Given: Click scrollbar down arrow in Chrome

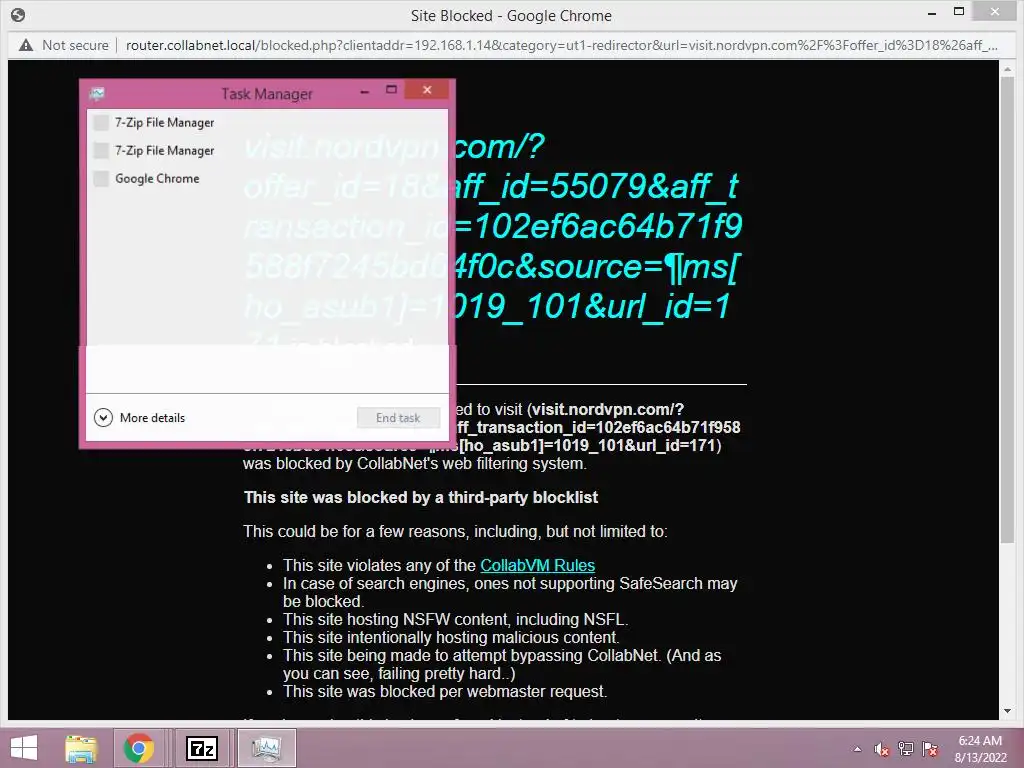Looking at the screenshot, I should pyautogui.click(x=1007, y=711).
